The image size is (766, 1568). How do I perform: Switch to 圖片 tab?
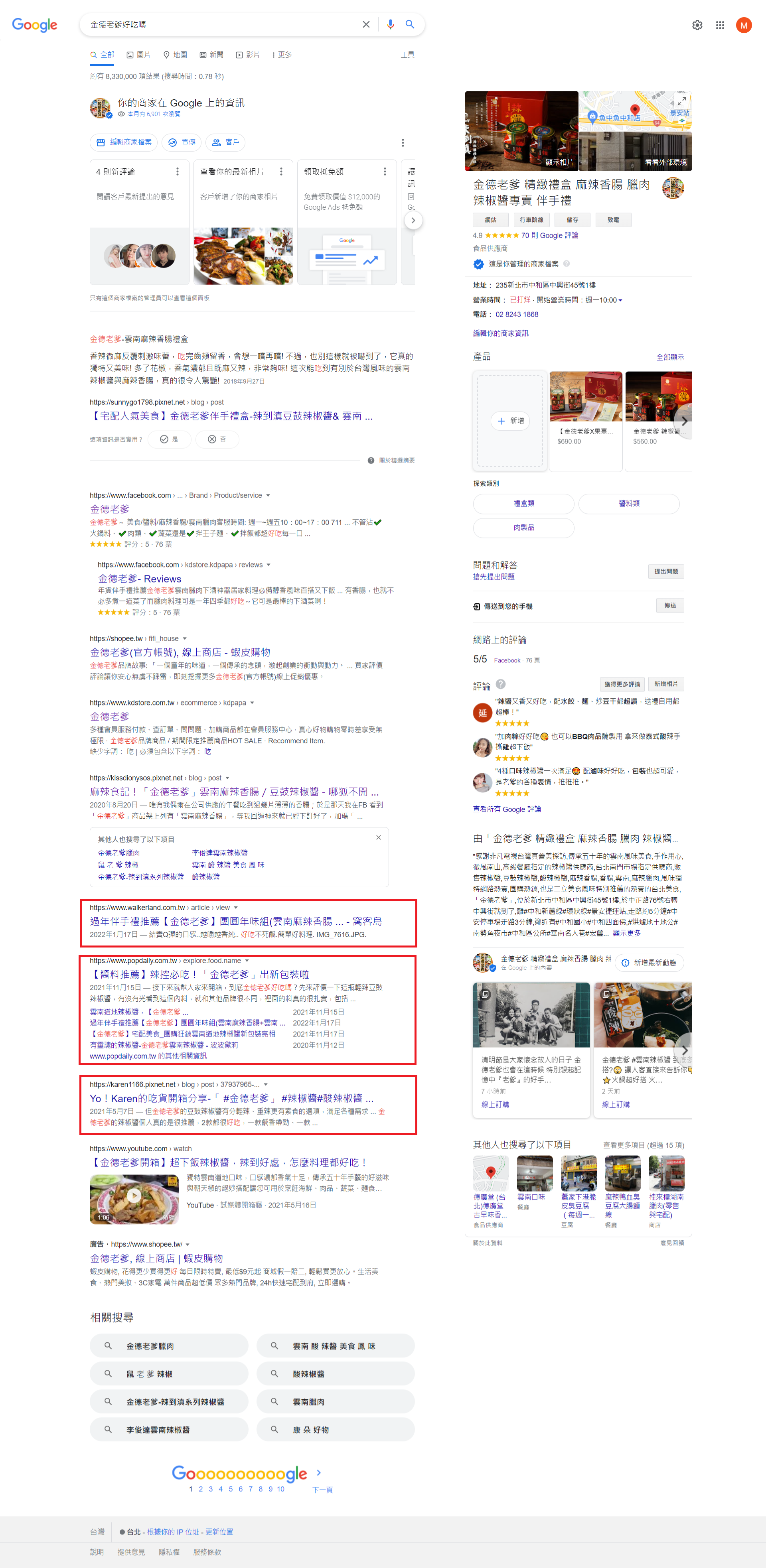[138, 55]
